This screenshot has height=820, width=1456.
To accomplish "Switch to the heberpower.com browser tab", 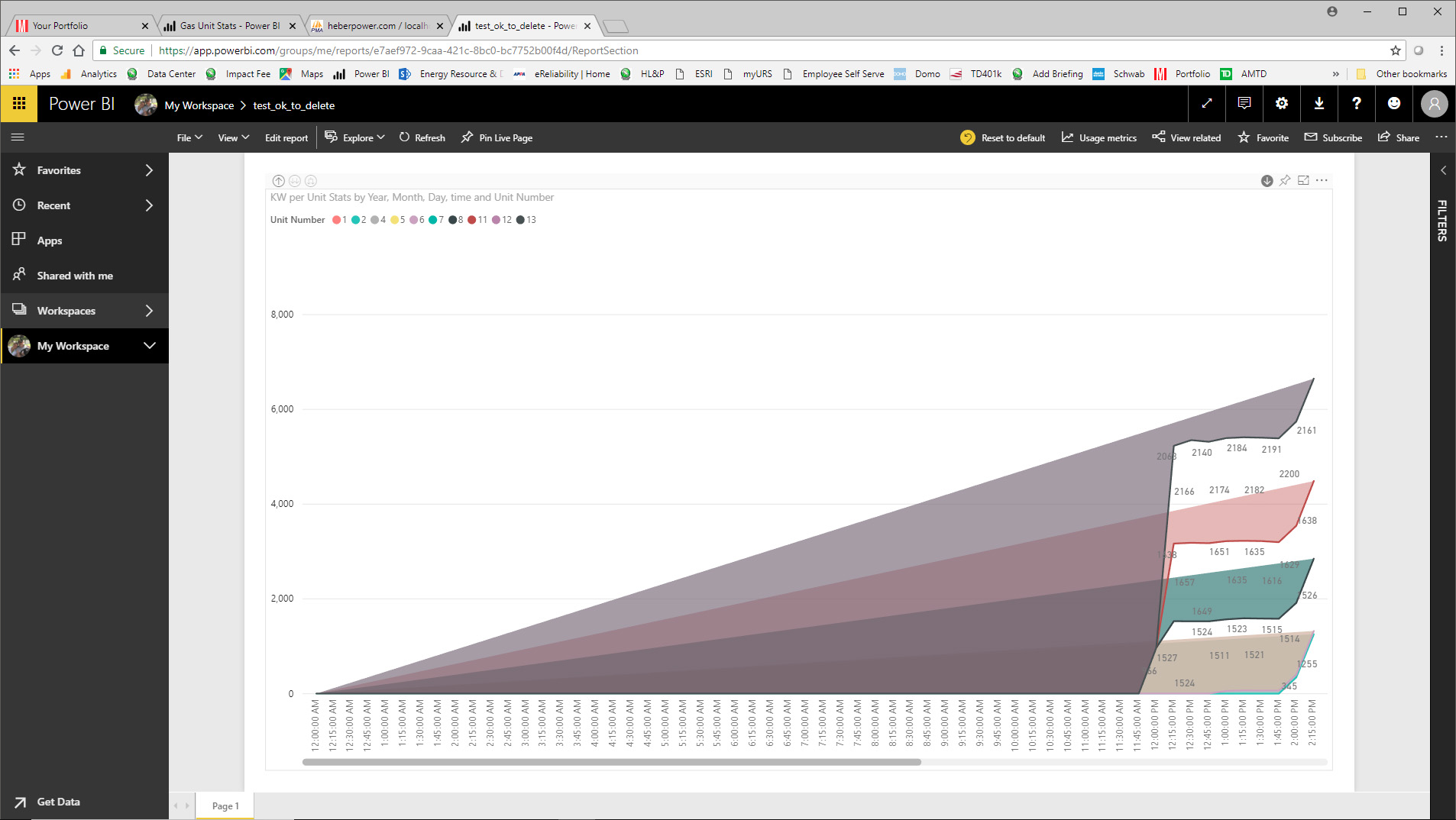I will click(x=377, y=26).
